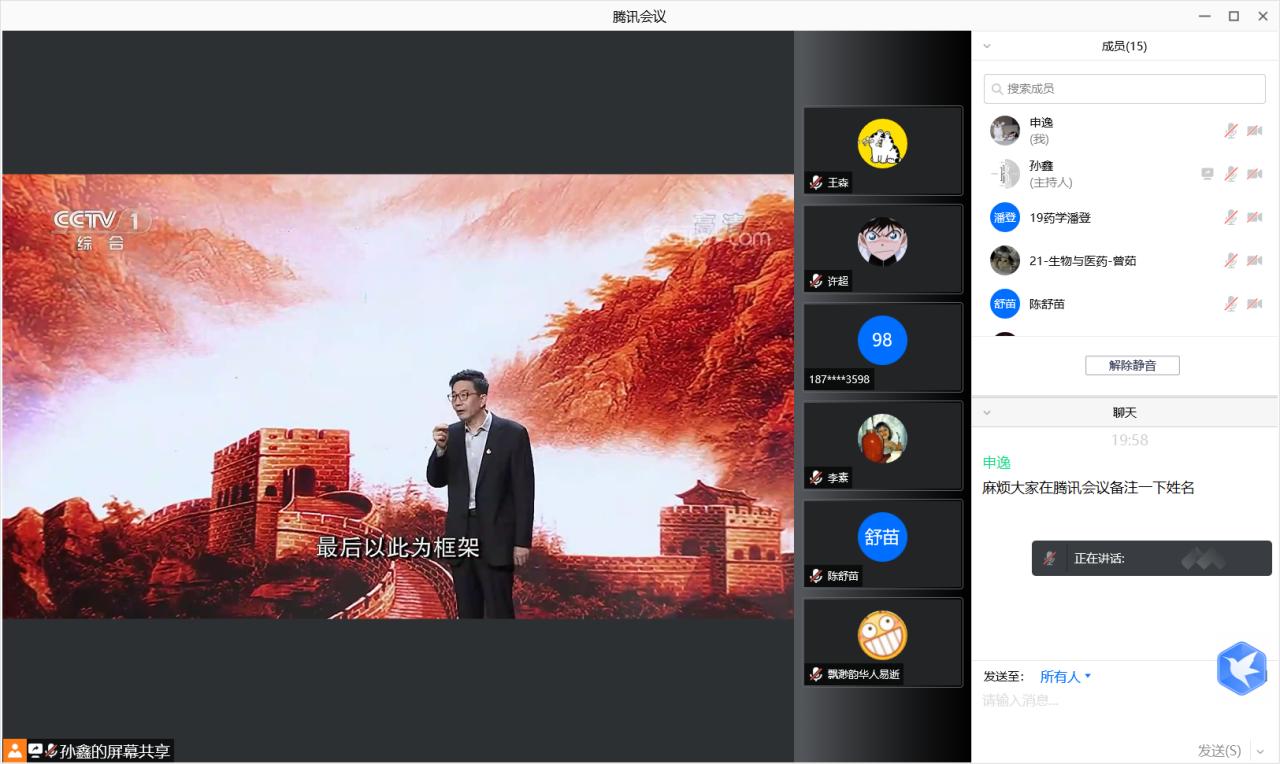Collapse the 成员(15) members panel

pos(986,46)
